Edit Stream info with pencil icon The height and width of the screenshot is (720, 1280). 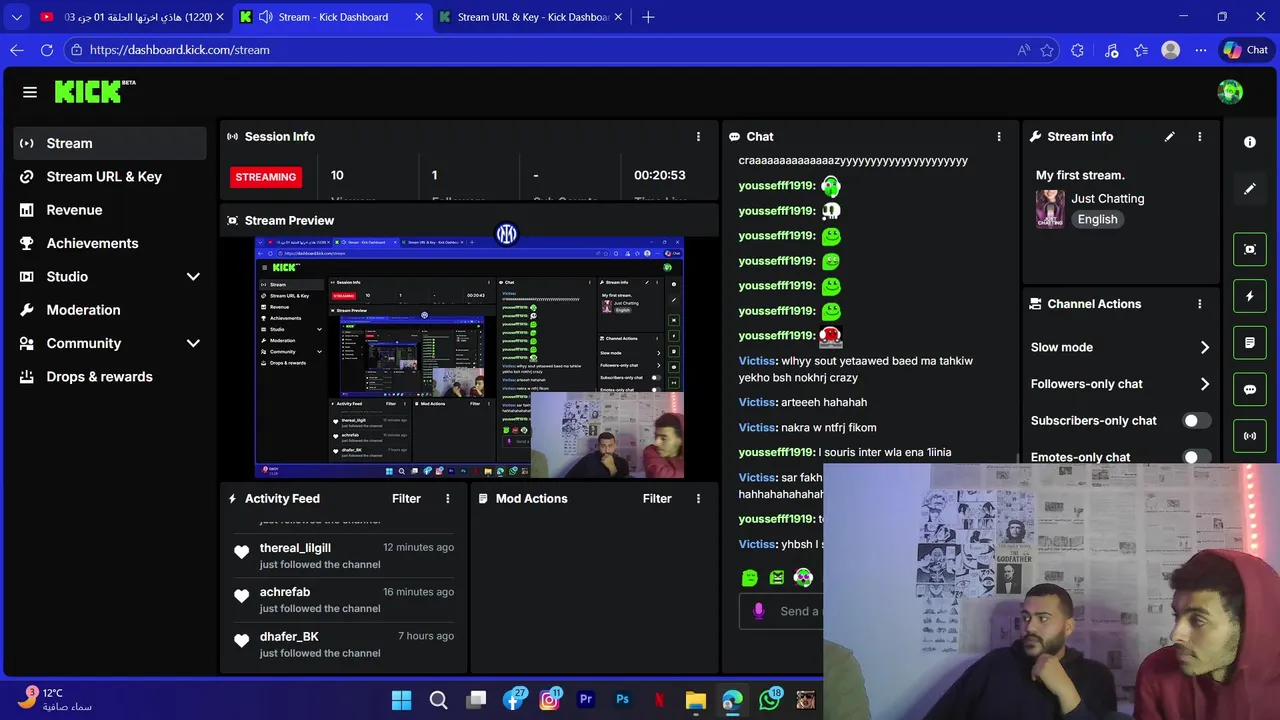(1169, 137)
